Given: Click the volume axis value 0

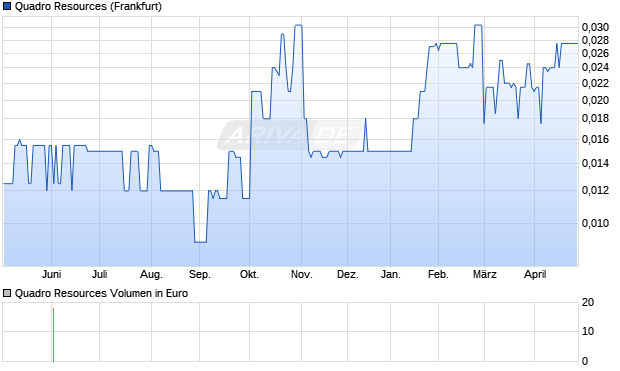Looking at the screenshot, I should [585, 361].
